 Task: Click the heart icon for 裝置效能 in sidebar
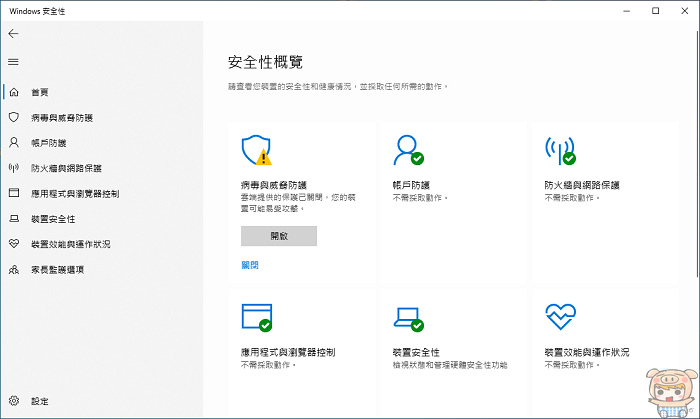[x=14, y=244]
